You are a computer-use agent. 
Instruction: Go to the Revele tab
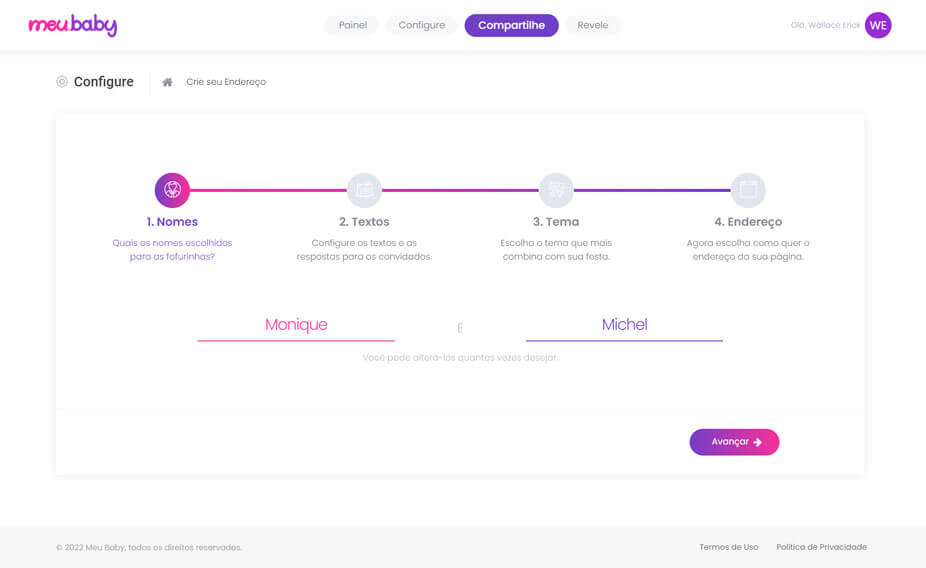[592, 25]
